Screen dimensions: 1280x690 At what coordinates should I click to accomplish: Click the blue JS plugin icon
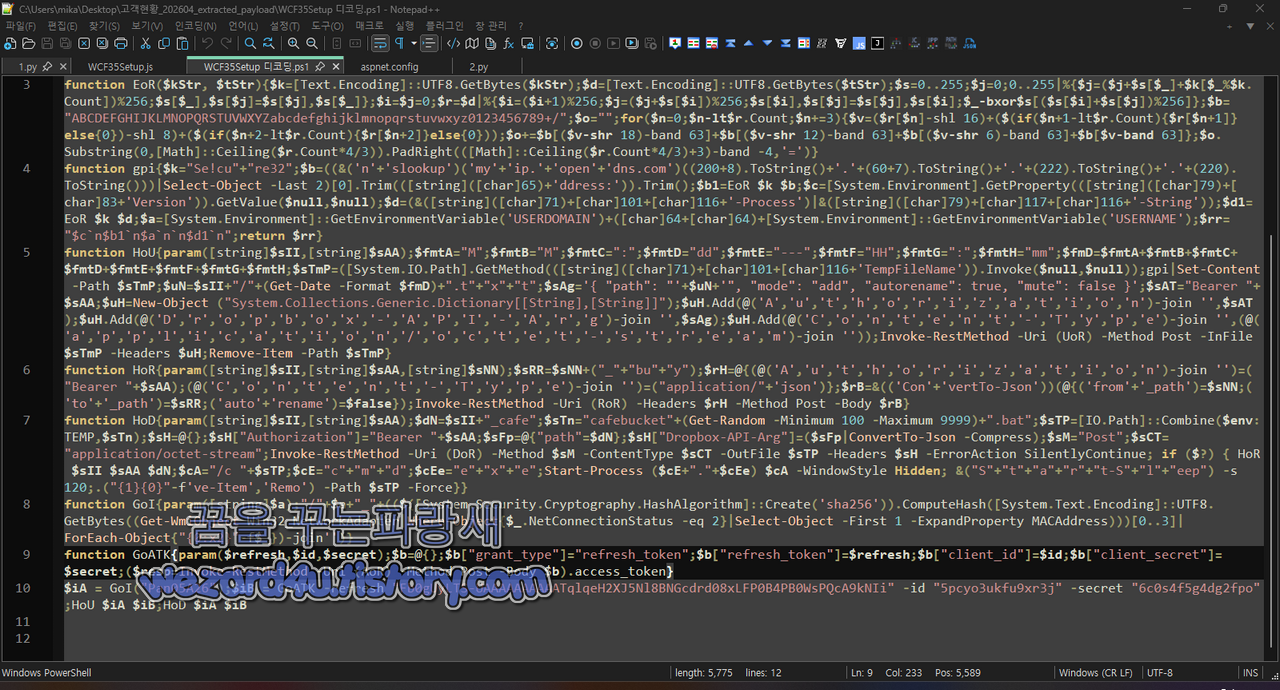click(x=859, y=43)
